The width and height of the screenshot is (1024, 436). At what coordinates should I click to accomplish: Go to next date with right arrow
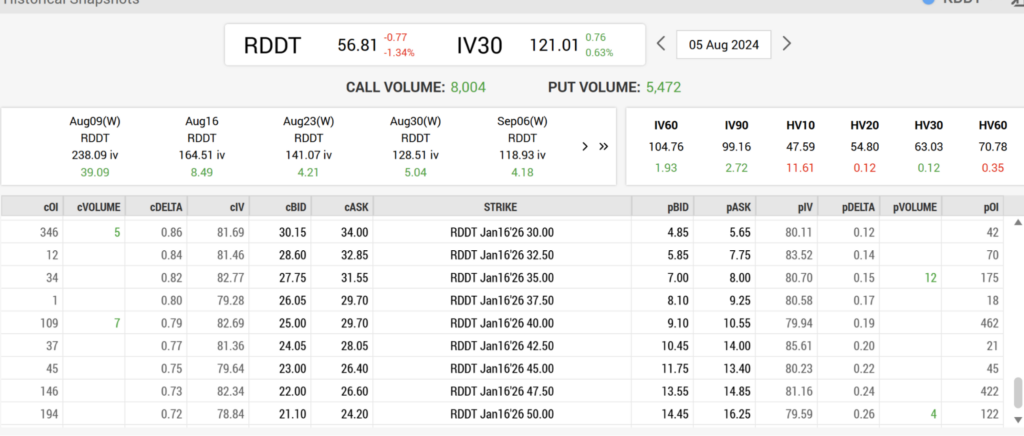(x=787, y=44)
